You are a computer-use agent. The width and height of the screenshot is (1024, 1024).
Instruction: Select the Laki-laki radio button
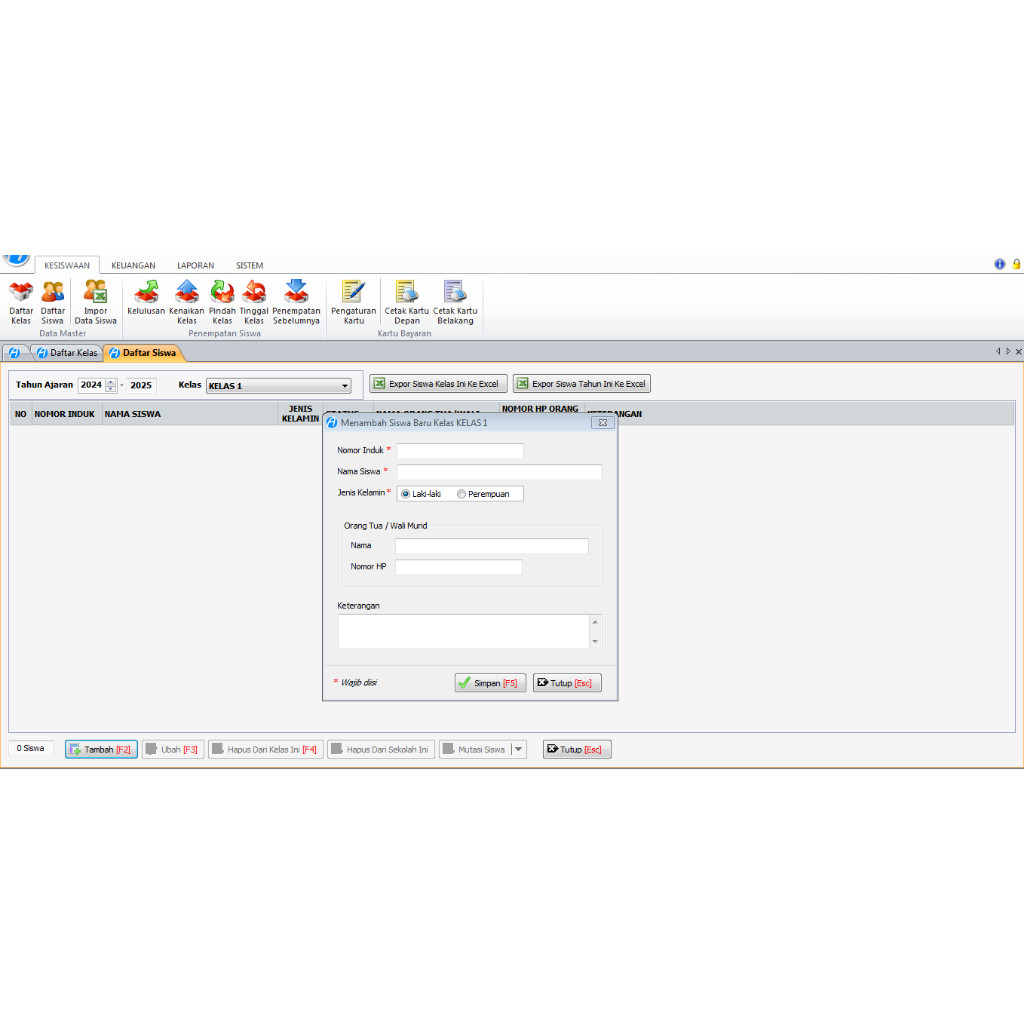(404, 493)
